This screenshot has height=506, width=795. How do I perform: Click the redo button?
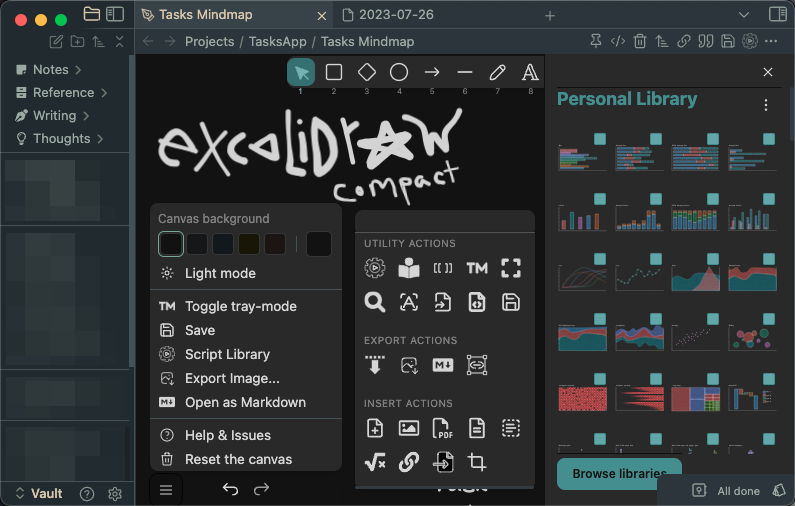261,489
